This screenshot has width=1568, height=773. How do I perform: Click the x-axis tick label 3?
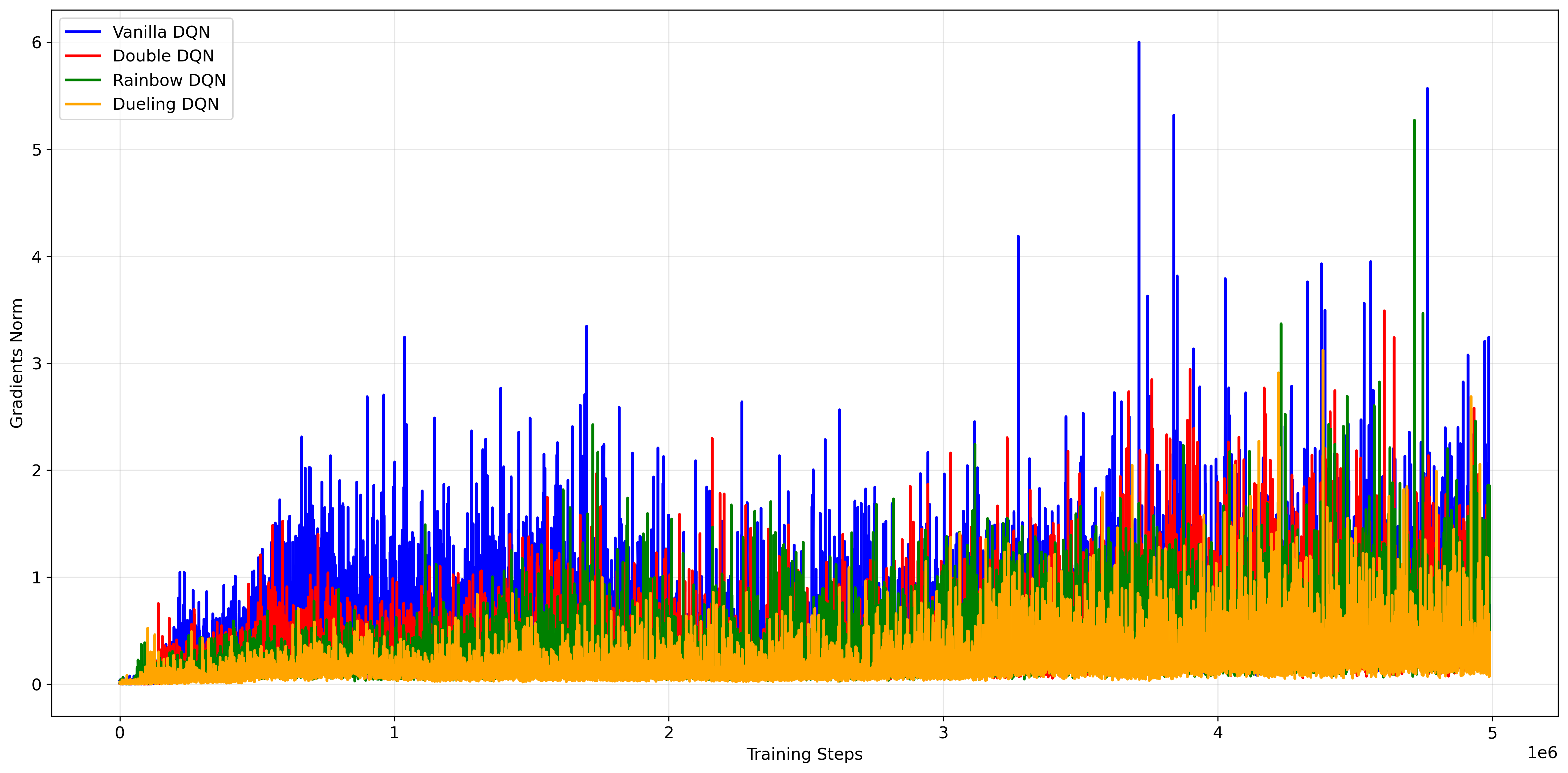pyautogui.click(x=943, y=733)
